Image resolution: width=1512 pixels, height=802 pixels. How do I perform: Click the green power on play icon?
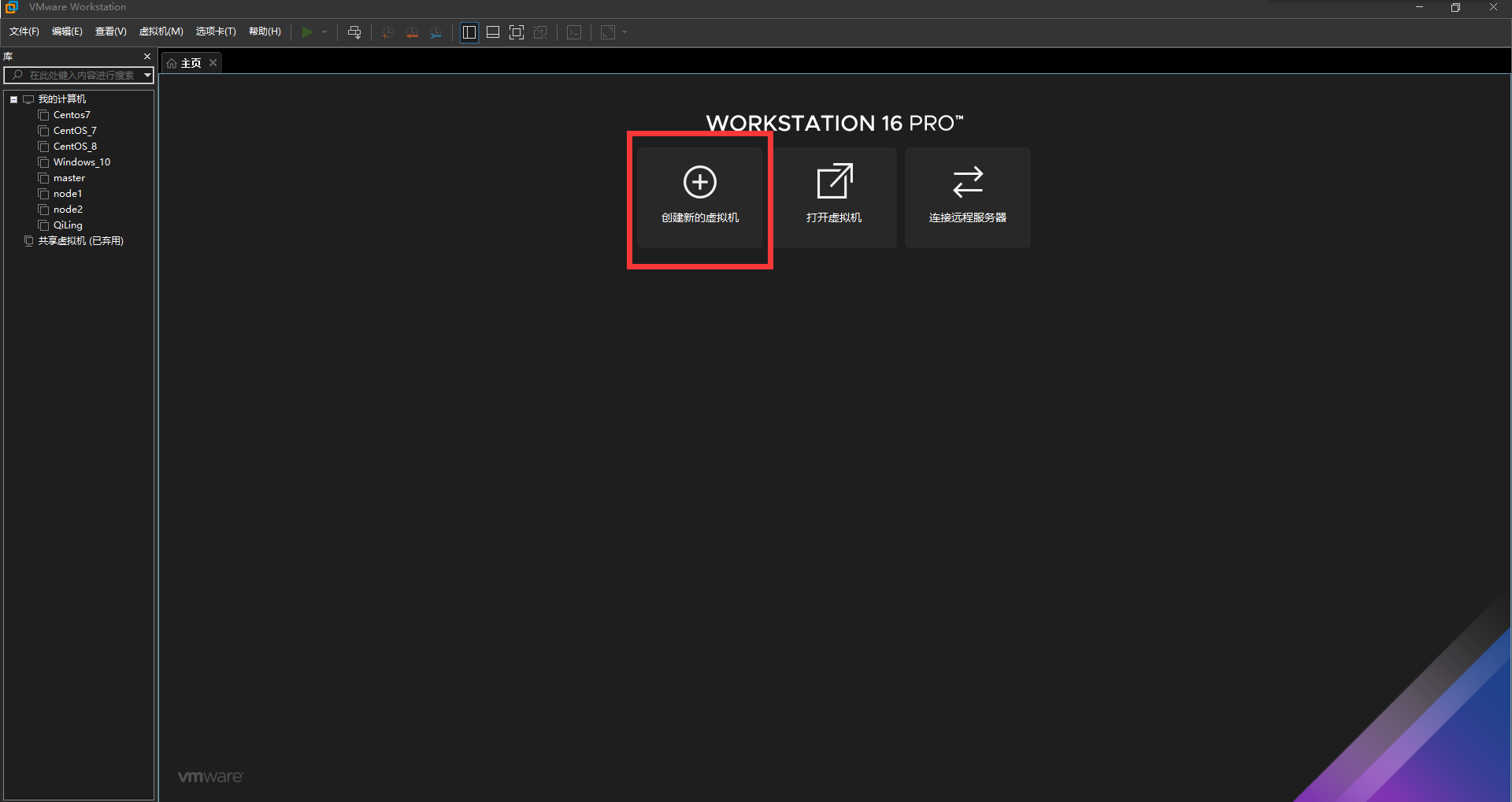(307, 32)
